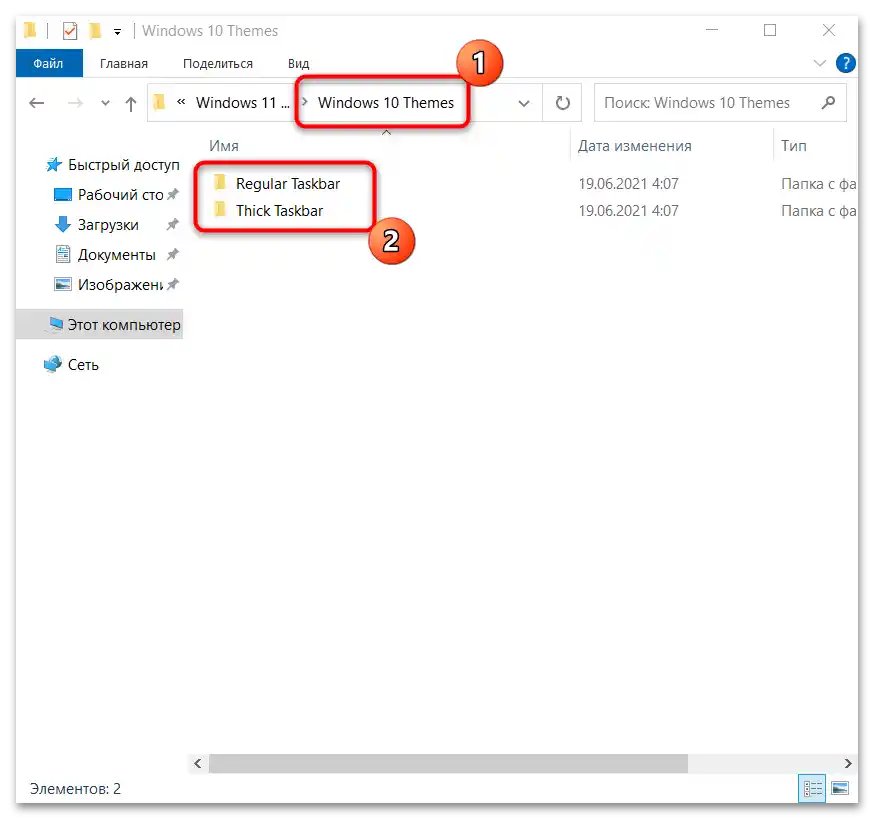874x819 pixels.
Task: Switch to the details view layout
Action: pyautogui.click(x=812, y=788)
